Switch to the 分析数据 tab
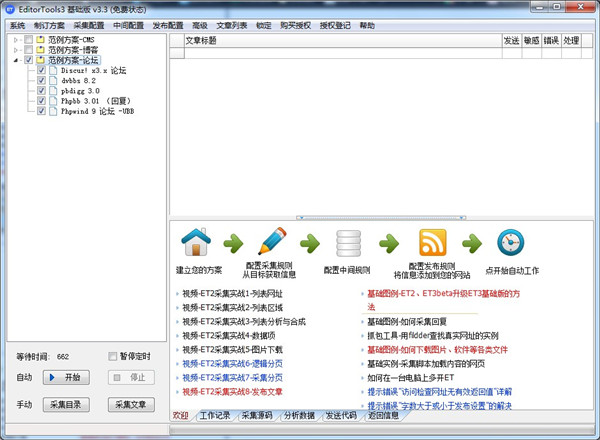Viewport: 600px width, 440px height. [x=299, y=416]
